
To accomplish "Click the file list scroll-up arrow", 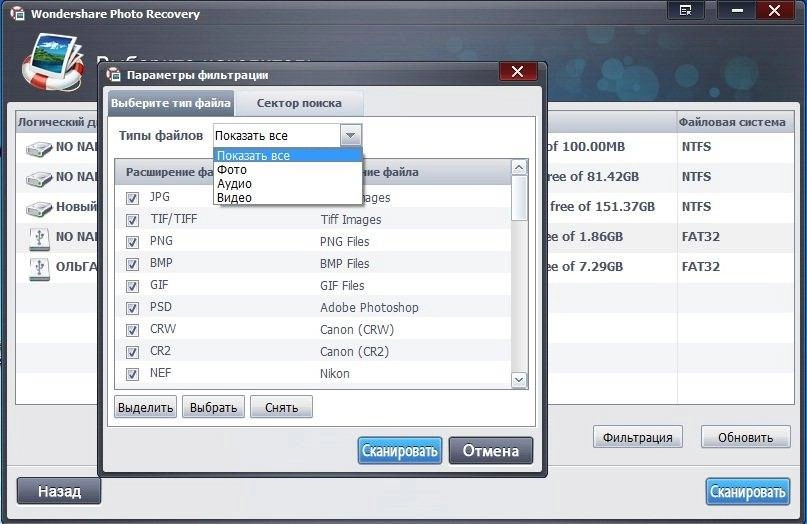I will point(519,168).
